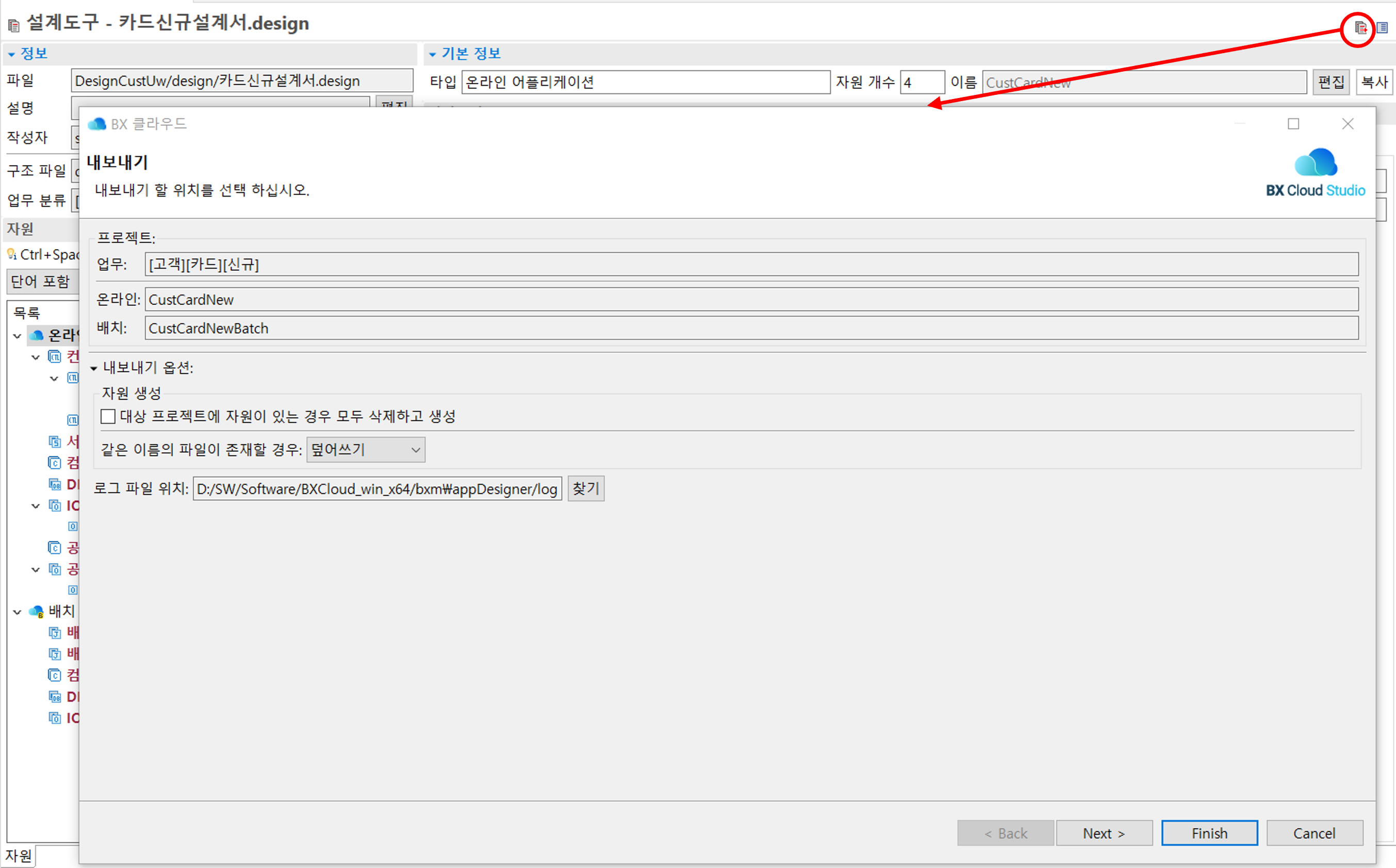This screenshot has height=868, width=1396.
Task: Click the 로그 파일 위치 path field
Action: click(377, 488)
